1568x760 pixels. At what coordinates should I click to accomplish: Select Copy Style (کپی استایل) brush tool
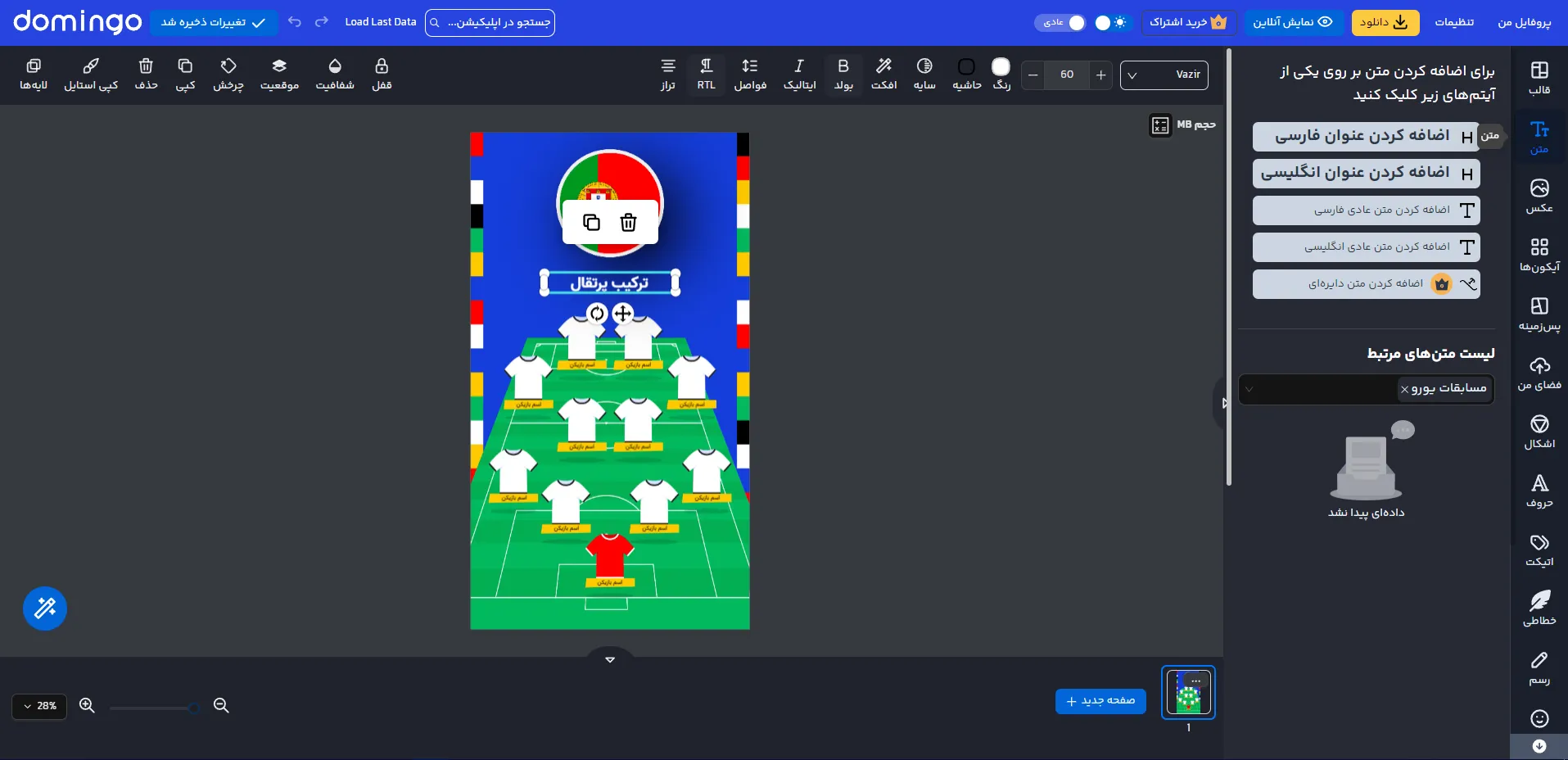tap(91, 75)
